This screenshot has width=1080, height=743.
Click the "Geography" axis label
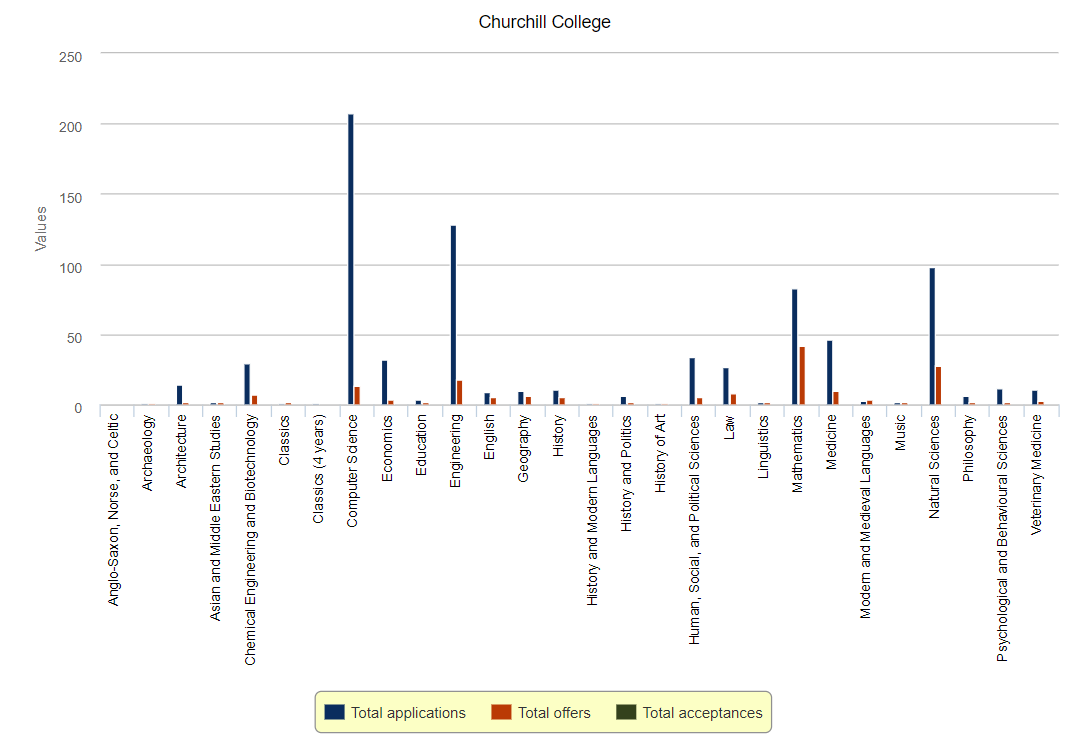523,448
